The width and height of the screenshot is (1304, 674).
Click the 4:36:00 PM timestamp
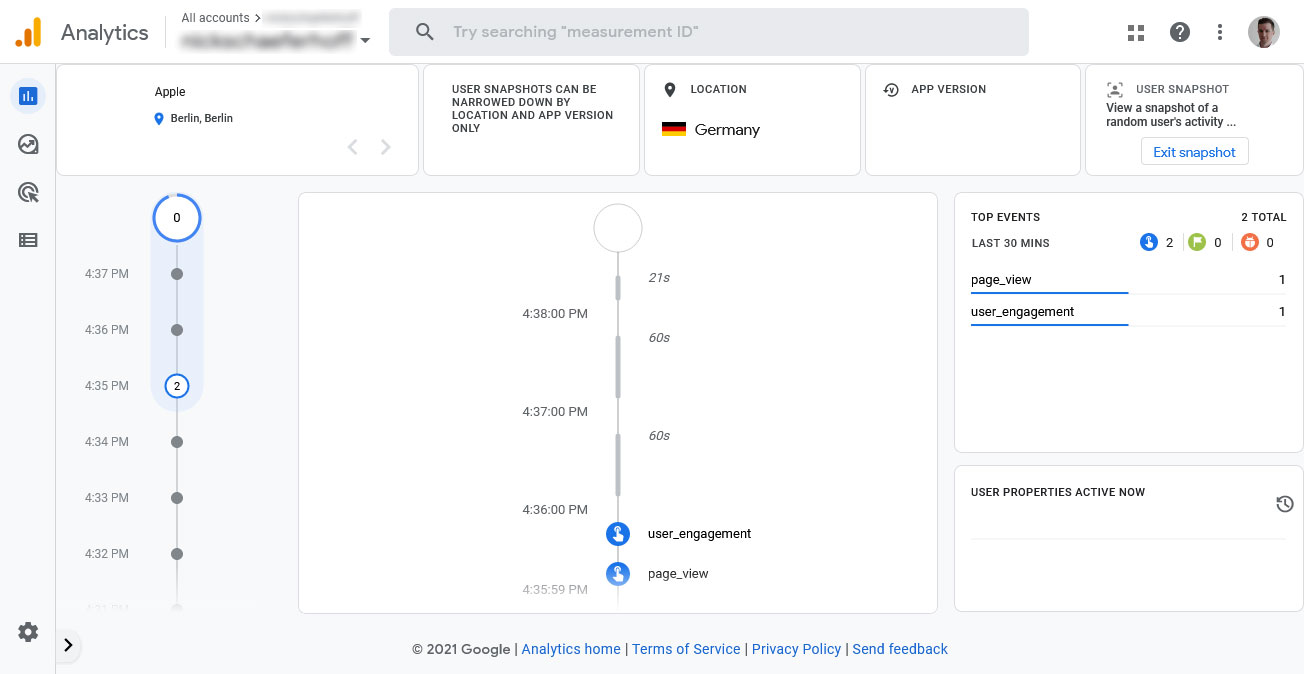pyautogui.click(x=555, y=509)
